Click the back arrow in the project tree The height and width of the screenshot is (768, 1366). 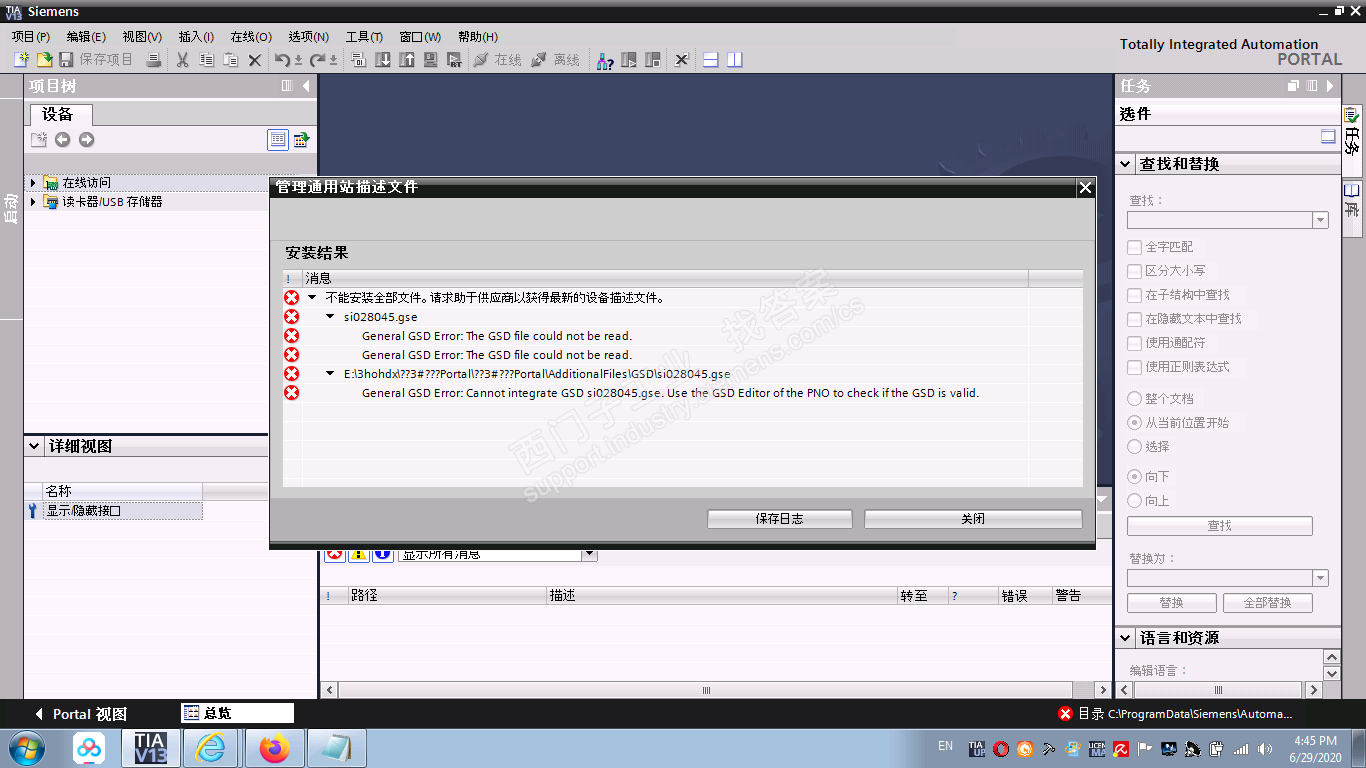click(x=63, y=140)
